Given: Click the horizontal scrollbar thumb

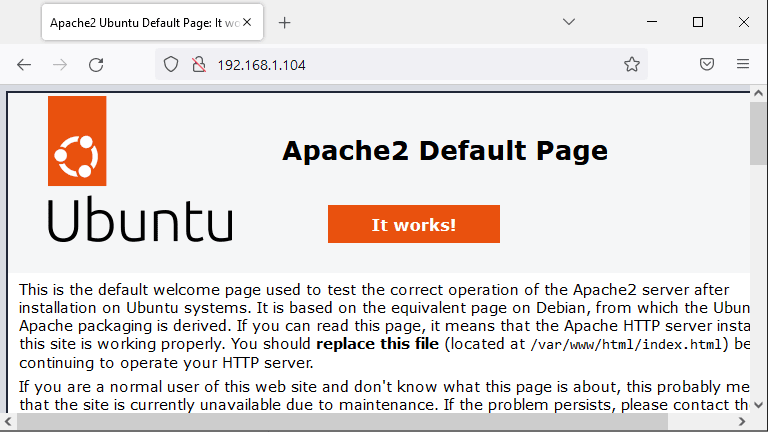Looking at the screenshot, I should pyautogui.click(x=341, y=421).
